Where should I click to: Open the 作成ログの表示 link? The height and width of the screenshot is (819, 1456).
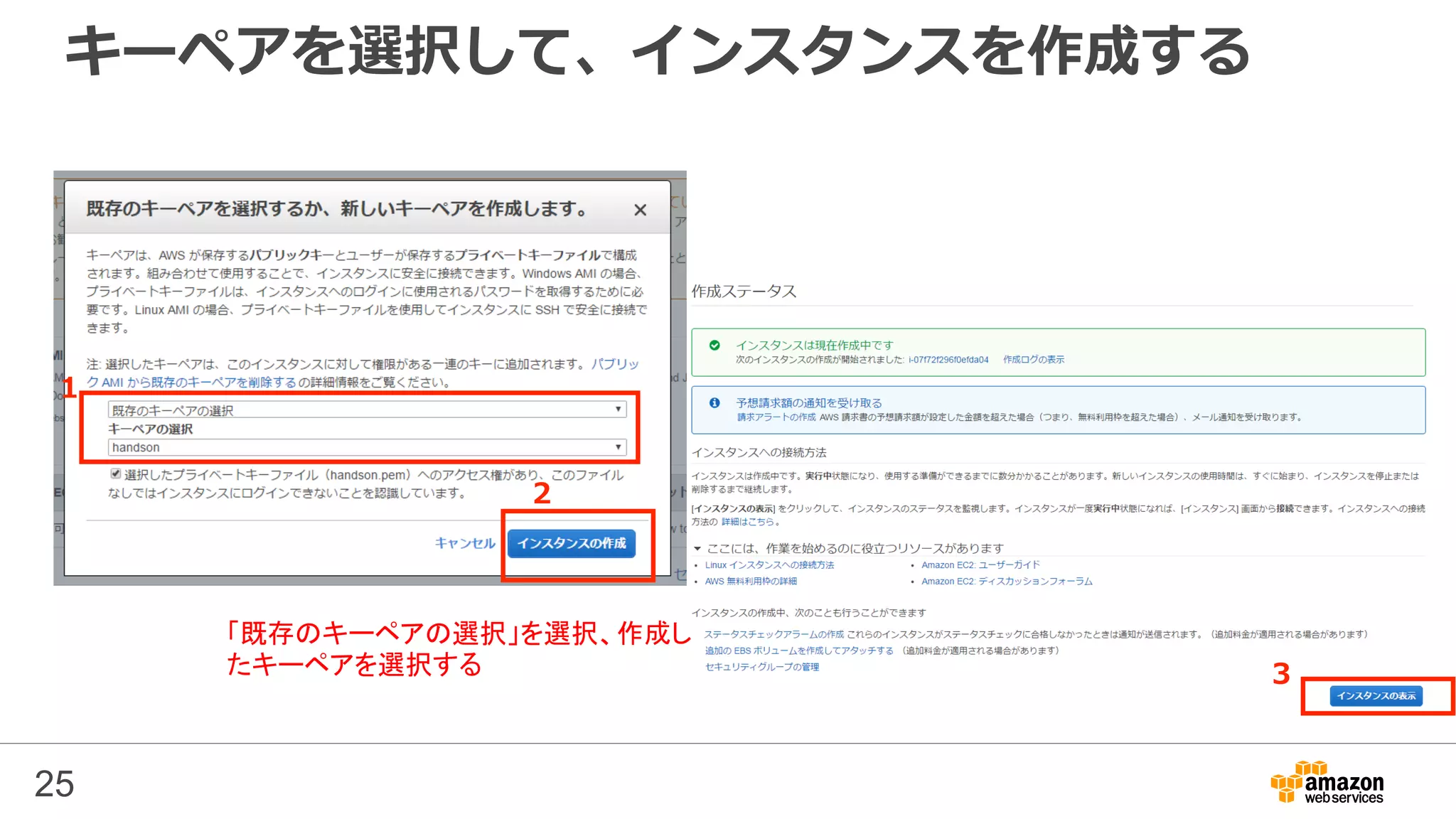pos(1034,360)
